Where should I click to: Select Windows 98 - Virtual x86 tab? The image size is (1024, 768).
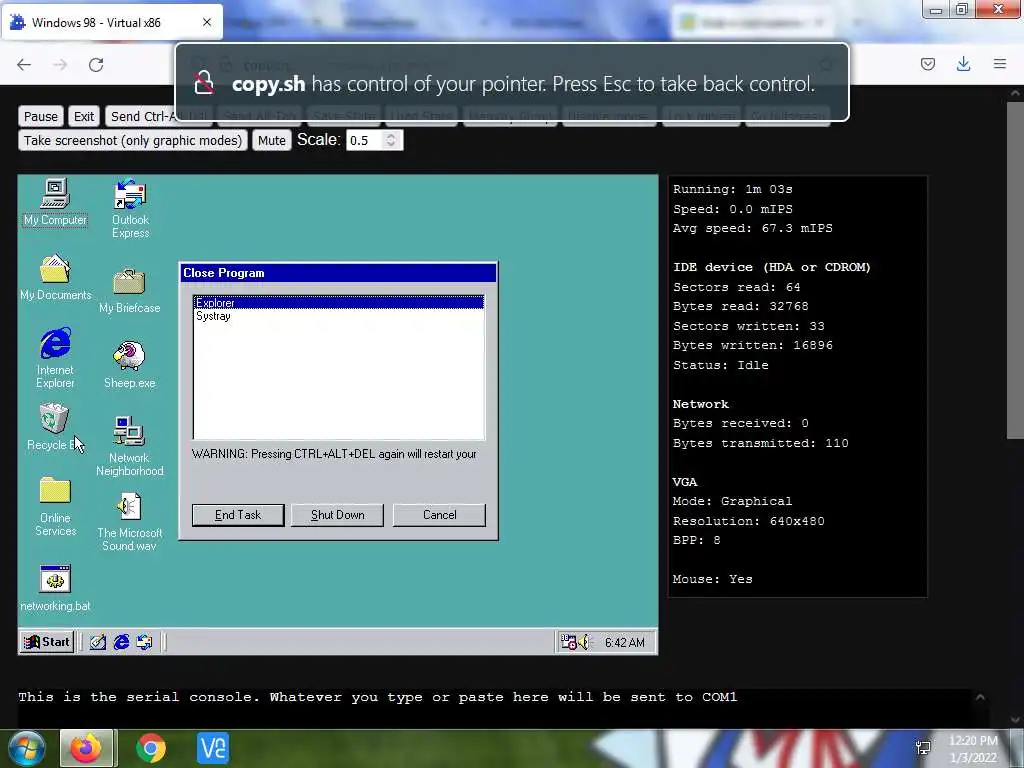[111, 22]
